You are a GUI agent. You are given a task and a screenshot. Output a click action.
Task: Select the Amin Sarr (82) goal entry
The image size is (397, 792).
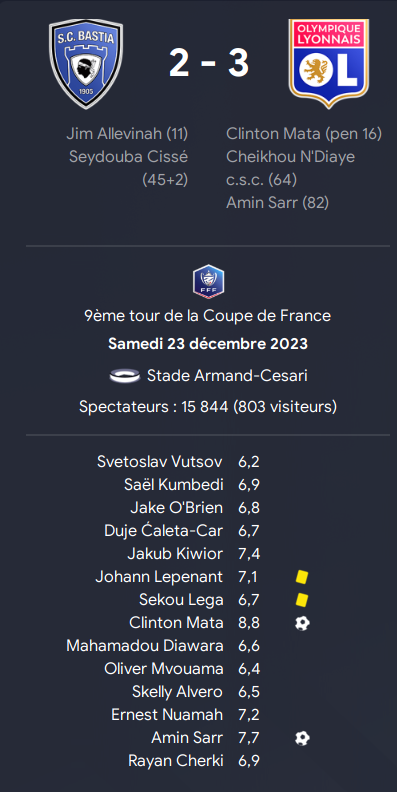(278, 203)
